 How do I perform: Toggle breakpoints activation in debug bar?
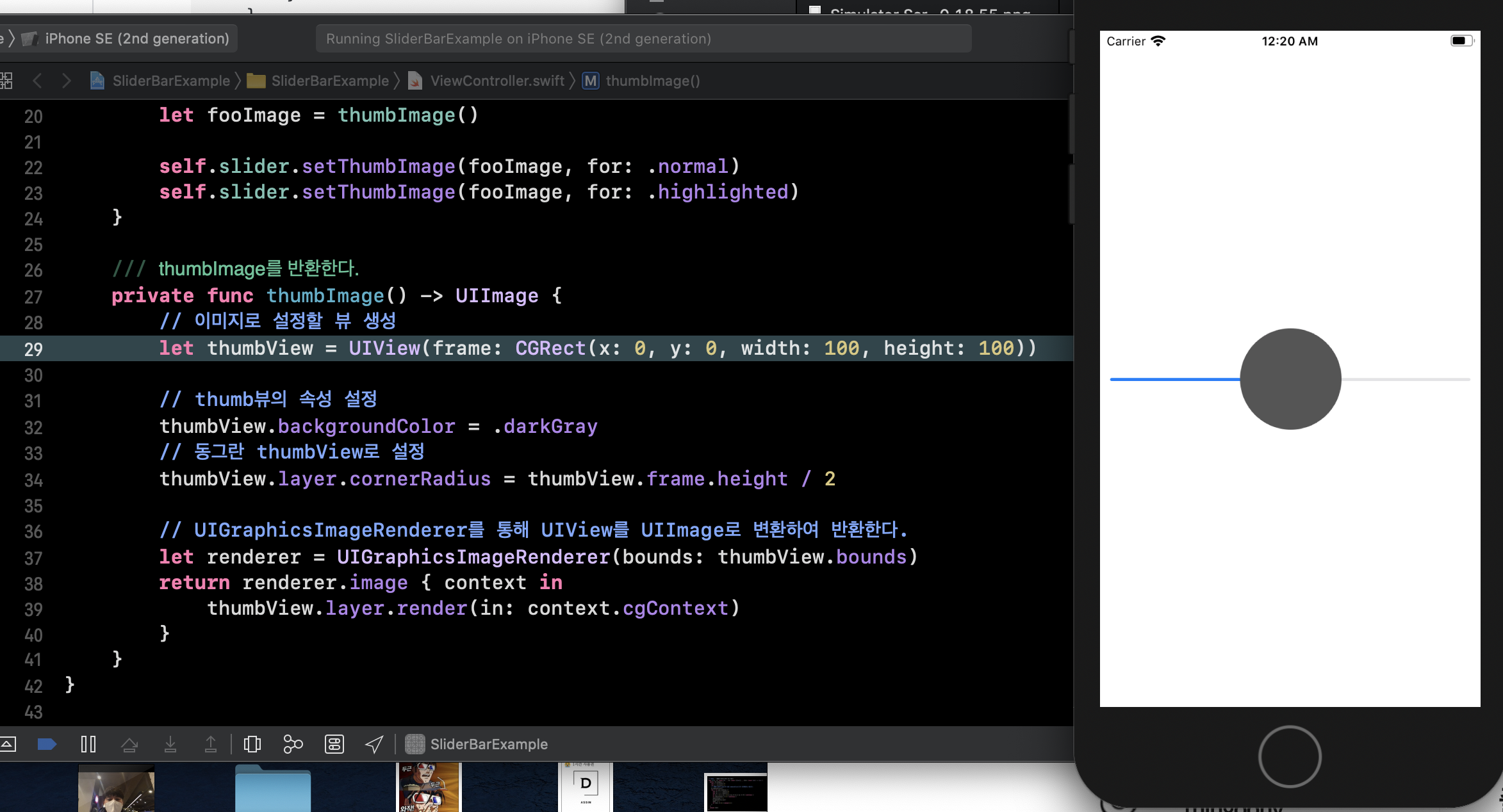tap(47, 744)
